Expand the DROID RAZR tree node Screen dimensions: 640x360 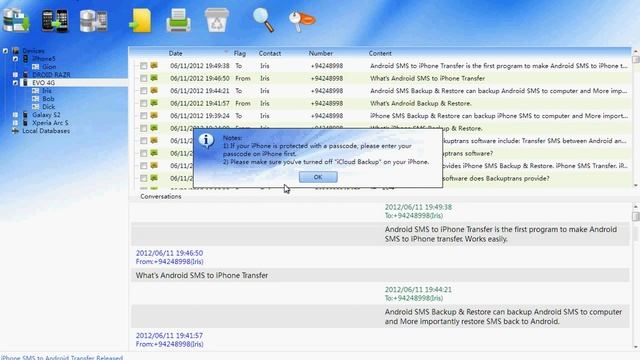pyautogui.click(x=15, y=75)
